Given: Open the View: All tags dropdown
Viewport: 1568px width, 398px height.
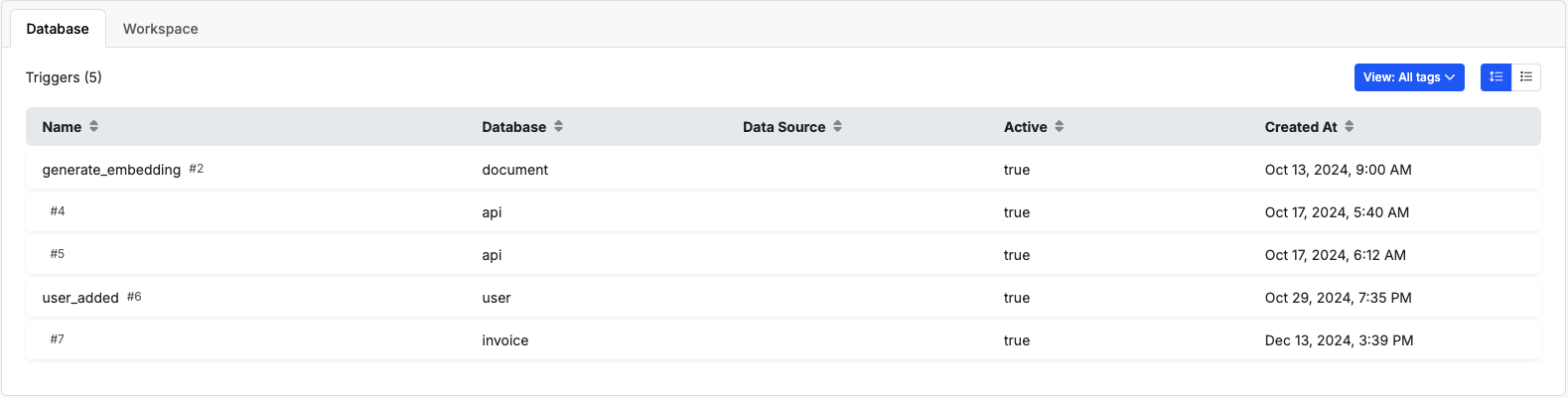Looking at the screenshot, I should tap(1409, 77).
